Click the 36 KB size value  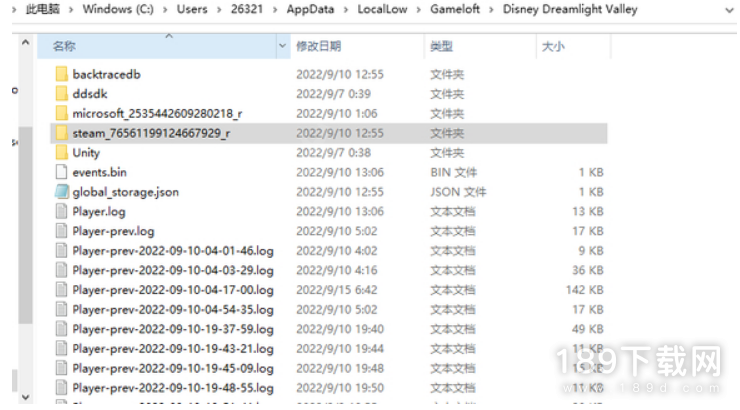(x=588, y=270)
